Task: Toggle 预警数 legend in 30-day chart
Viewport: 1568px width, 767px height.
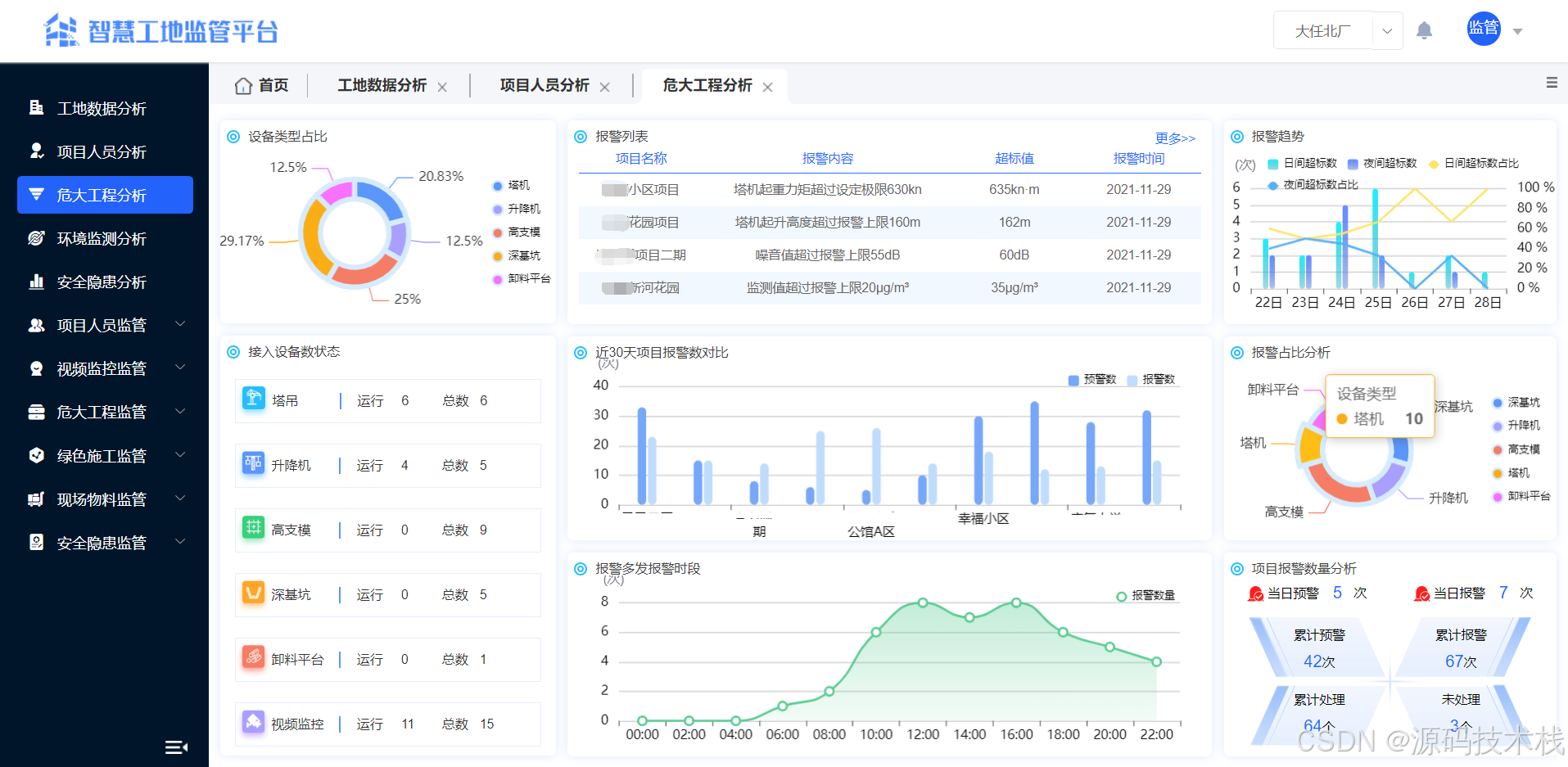Action: tap(1092, 379)
